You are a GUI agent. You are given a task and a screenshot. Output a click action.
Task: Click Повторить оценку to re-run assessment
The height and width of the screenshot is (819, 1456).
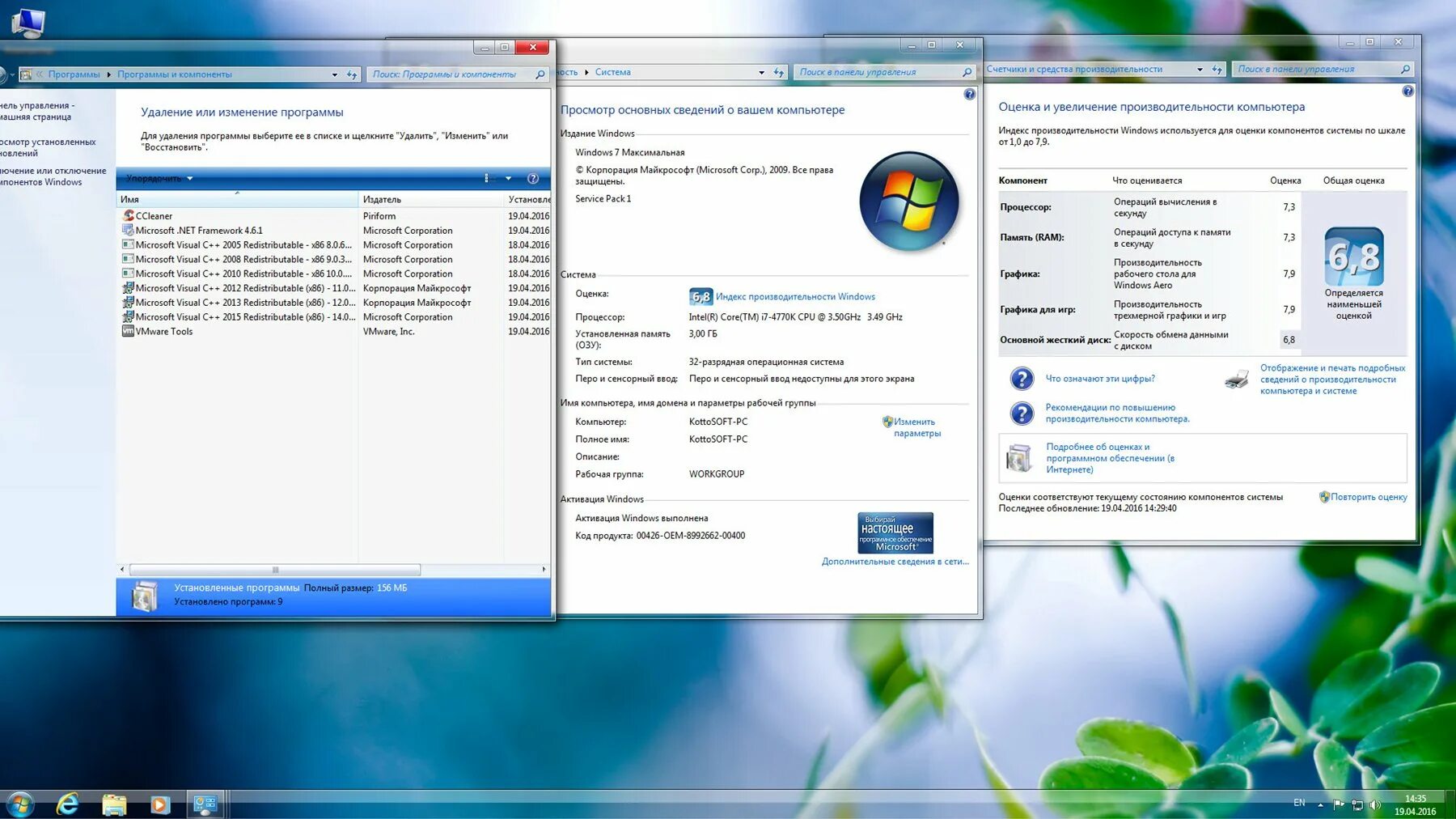click(1369, 497)
